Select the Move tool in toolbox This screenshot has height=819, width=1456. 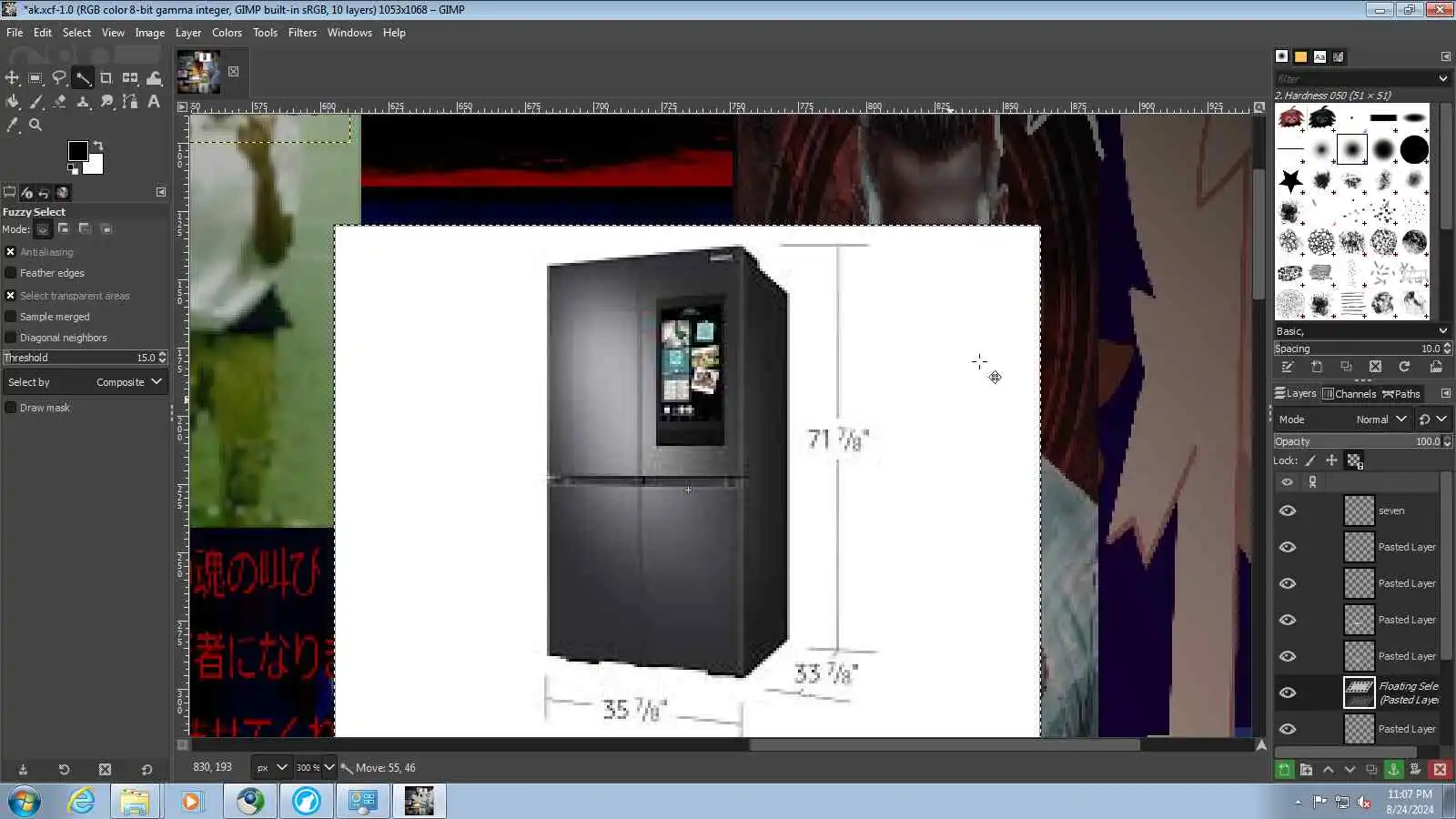[x=12, y=78]
